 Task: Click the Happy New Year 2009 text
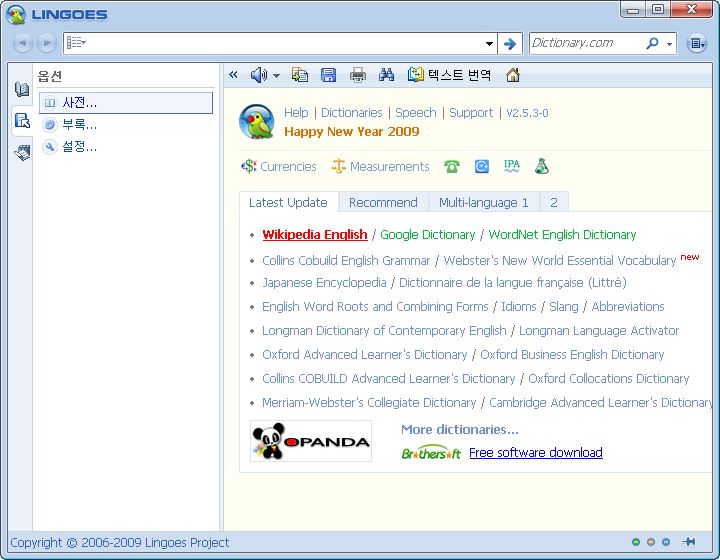[x=352, y=132]
